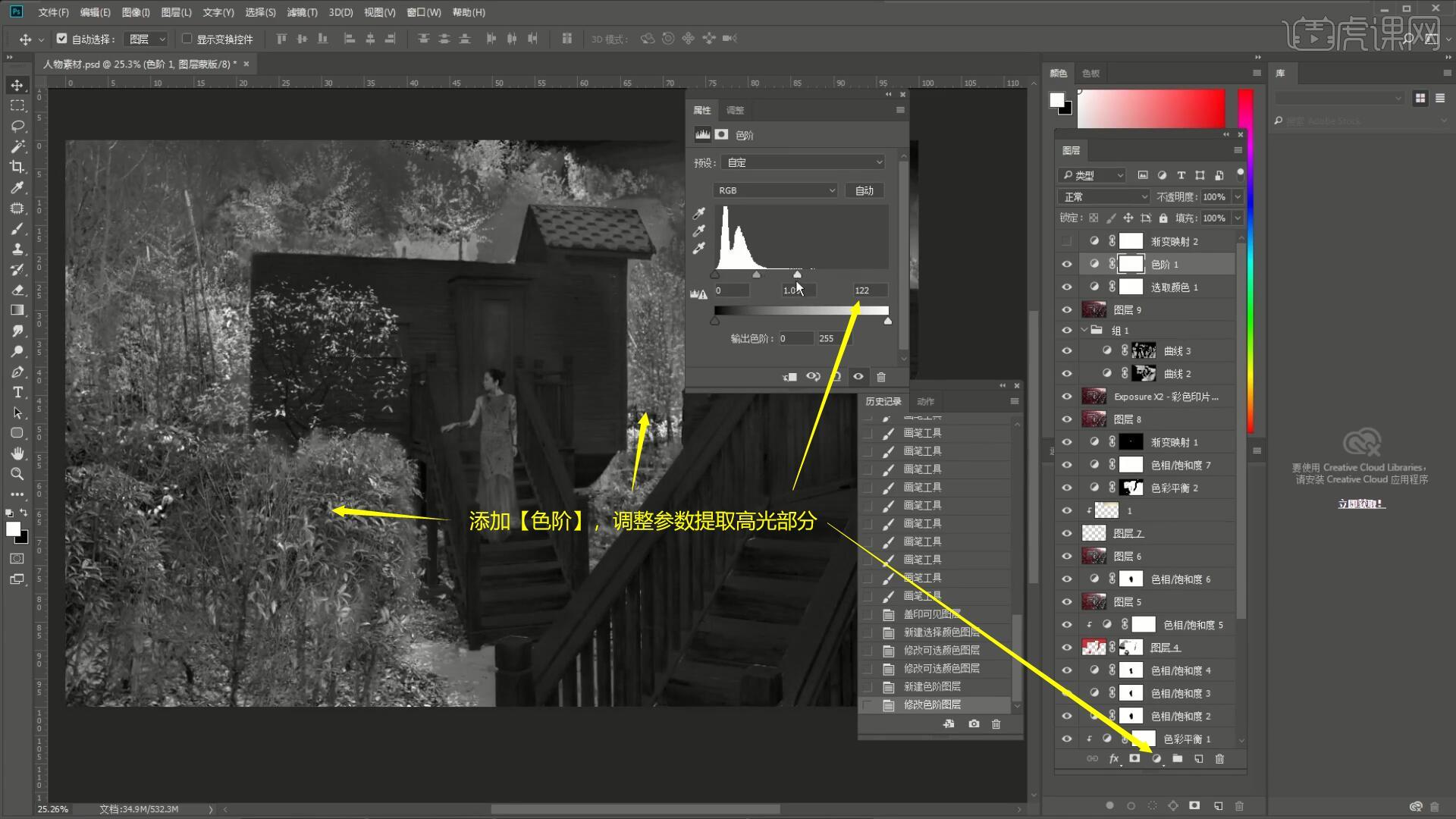The image size is (1456, 819).
Task: Collapse the 组 1 layer group
Action: 1084,331
